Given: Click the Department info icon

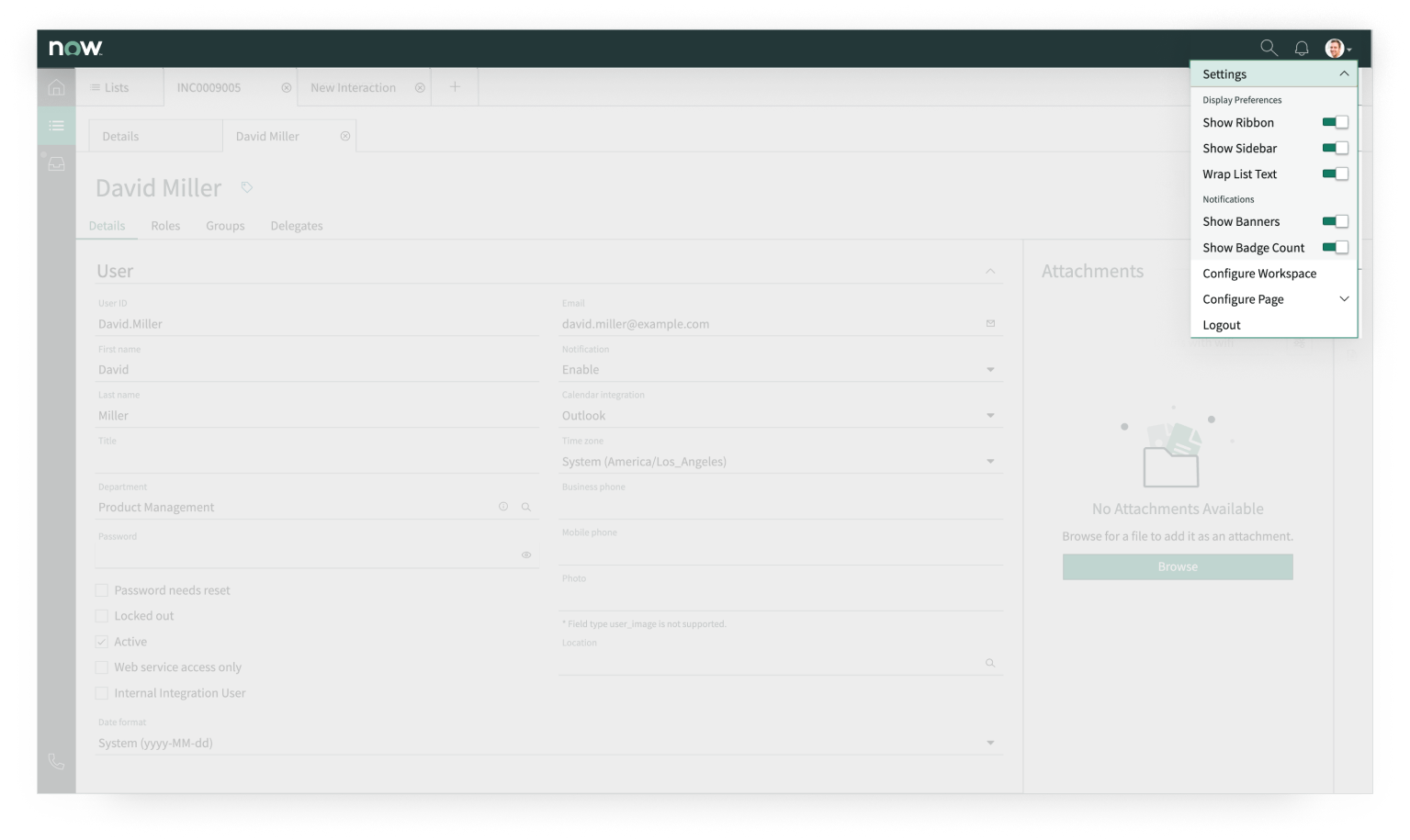Looking at the screenshot, I should coord(503,507).
